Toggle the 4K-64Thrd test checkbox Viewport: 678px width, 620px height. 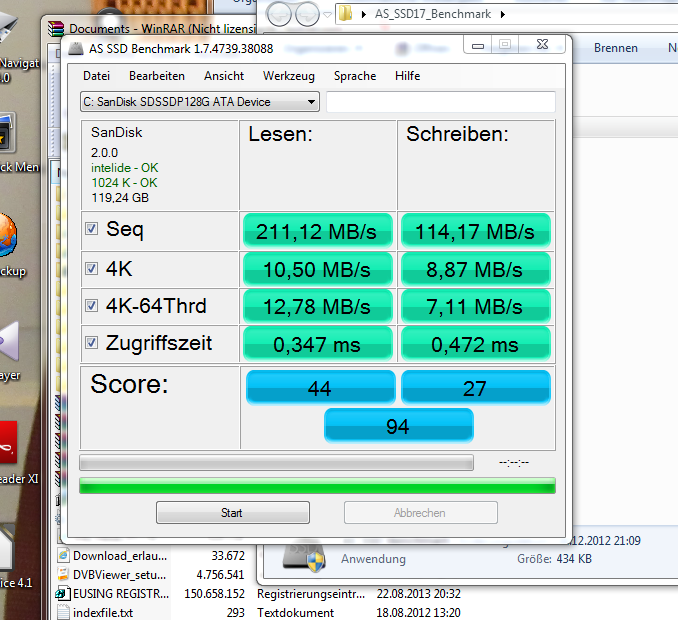coord(91,306)
